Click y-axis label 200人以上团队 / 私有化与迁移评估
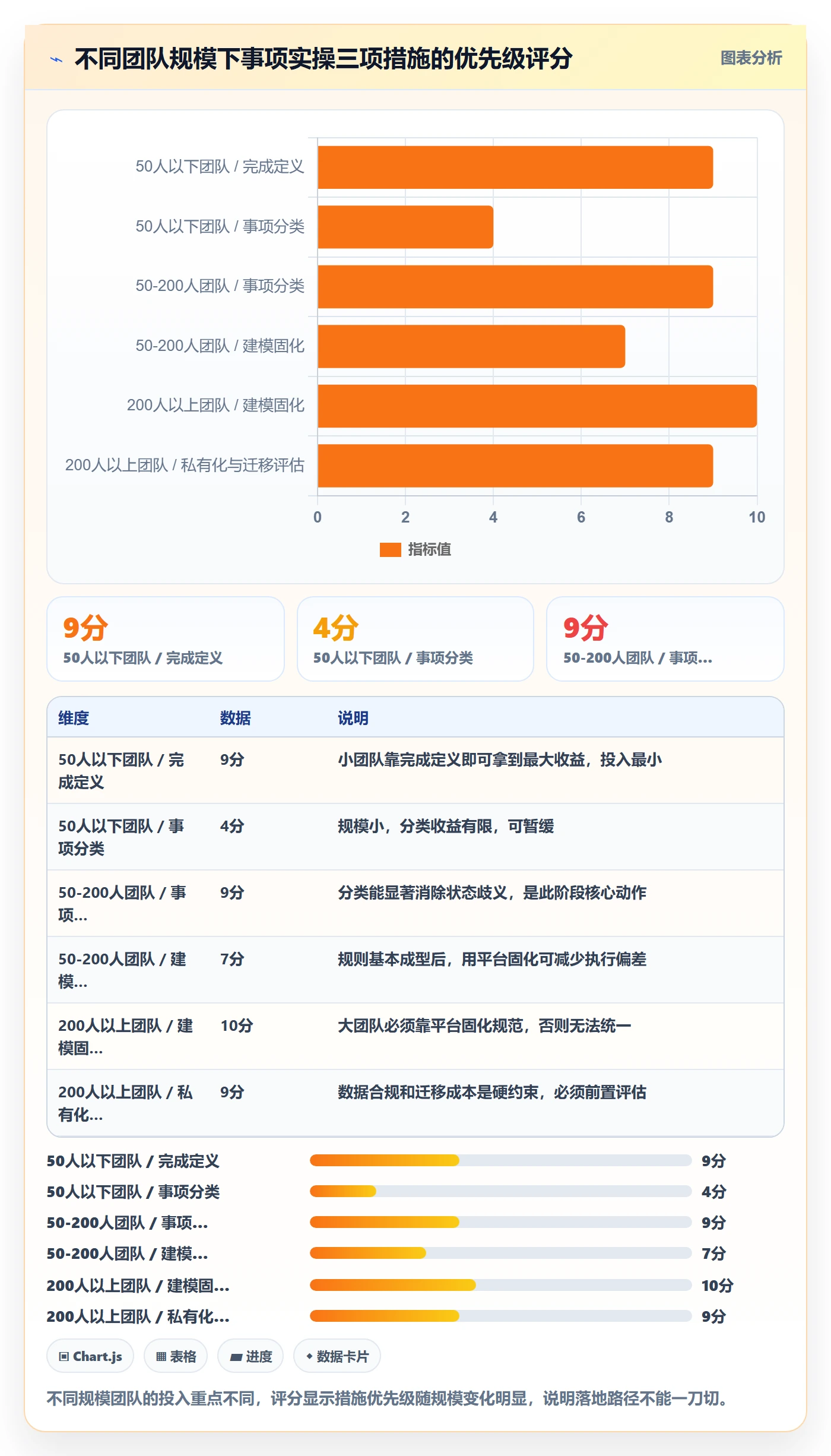Screen dimensions: 831x1456 185,465
